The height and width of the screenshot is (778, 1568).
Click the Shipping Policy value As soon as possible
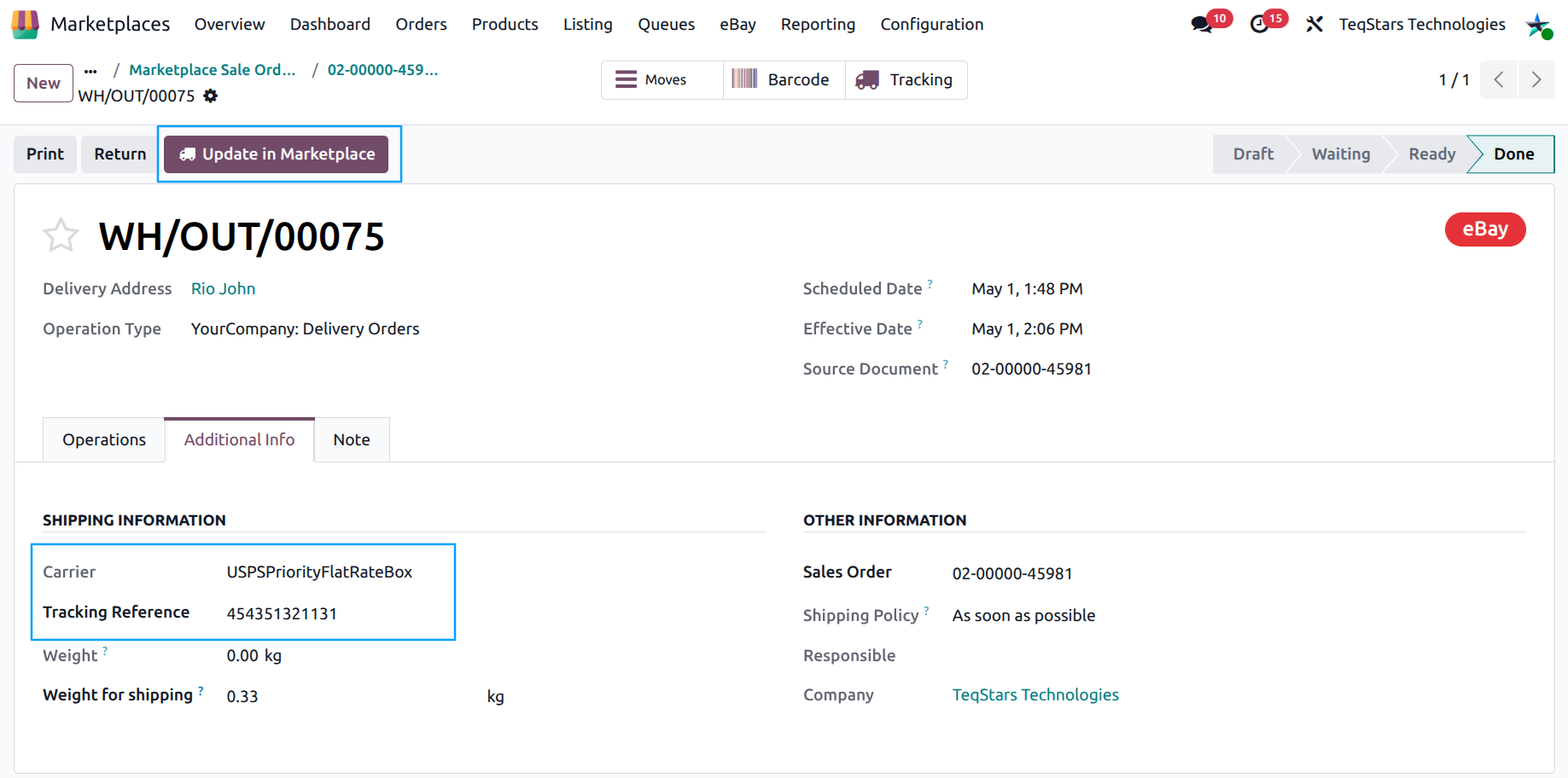1023,616
